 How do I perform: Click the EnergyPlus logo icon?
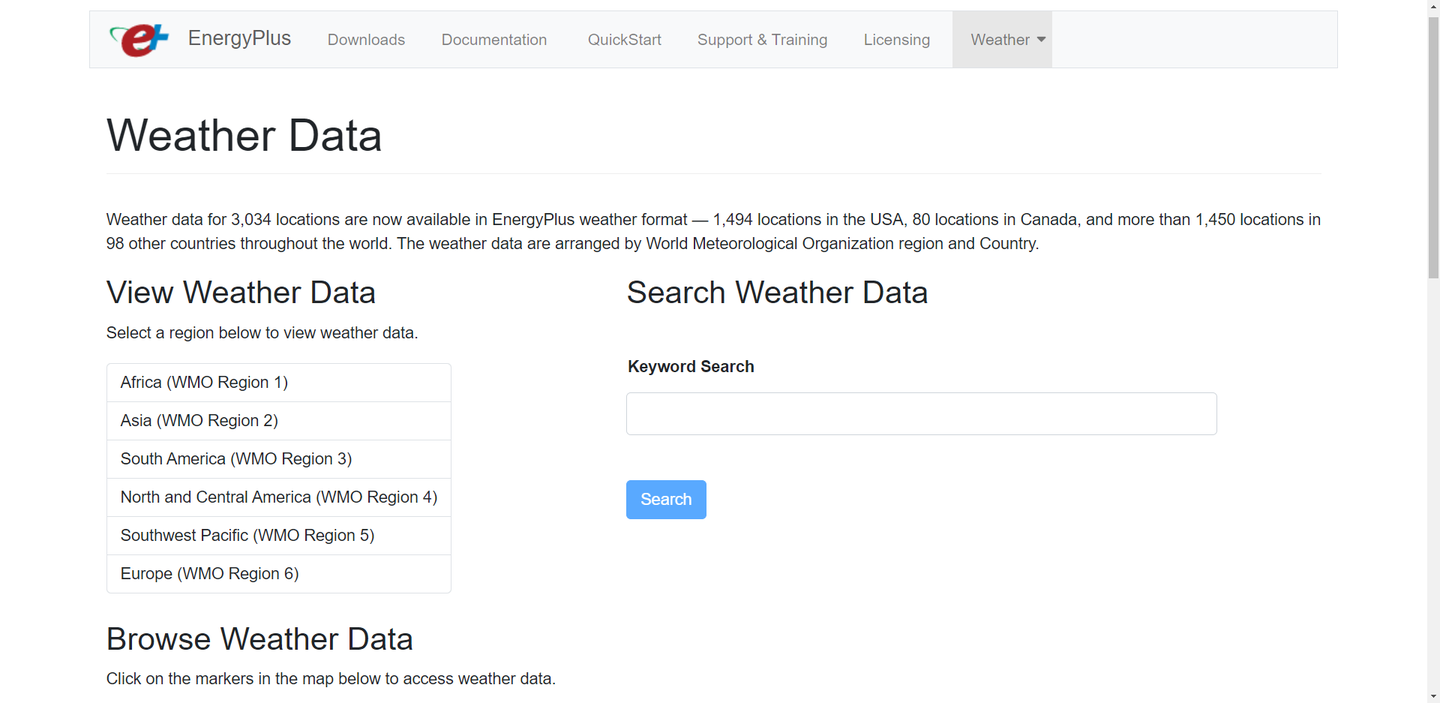[139, 40]
